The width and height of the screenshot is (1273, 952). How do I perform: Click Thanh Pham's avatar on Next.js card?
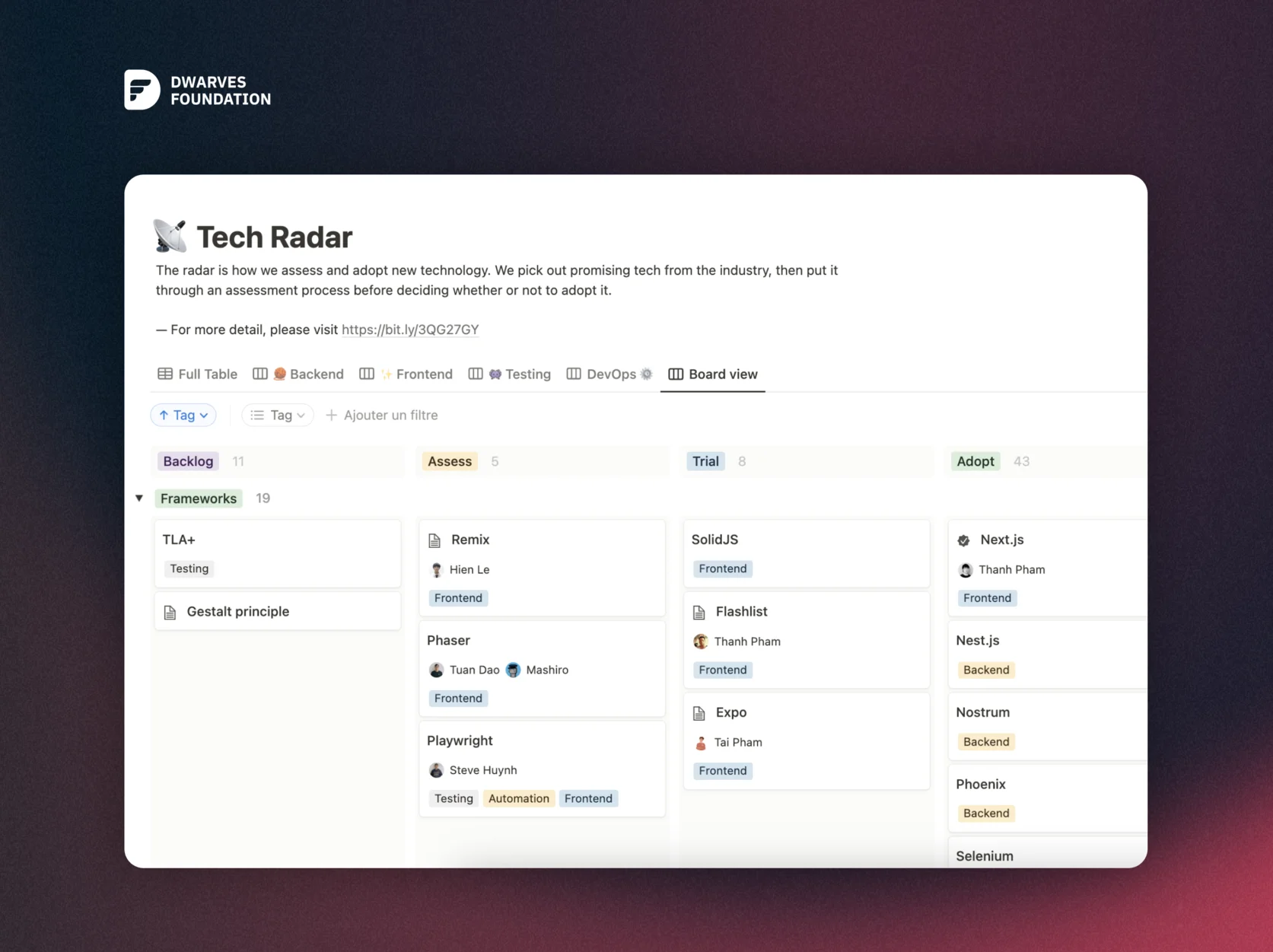point(966,570)
